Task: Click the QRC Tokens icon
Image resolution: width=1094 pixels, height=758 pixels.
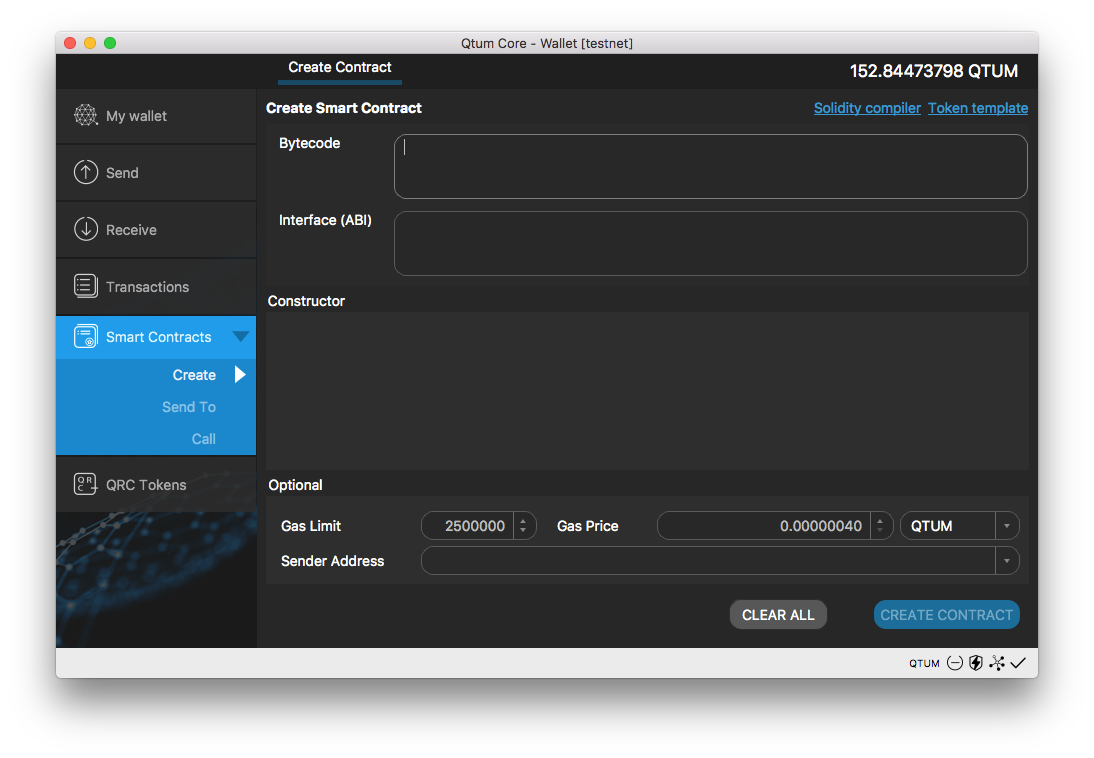Action: click(86, 484)
